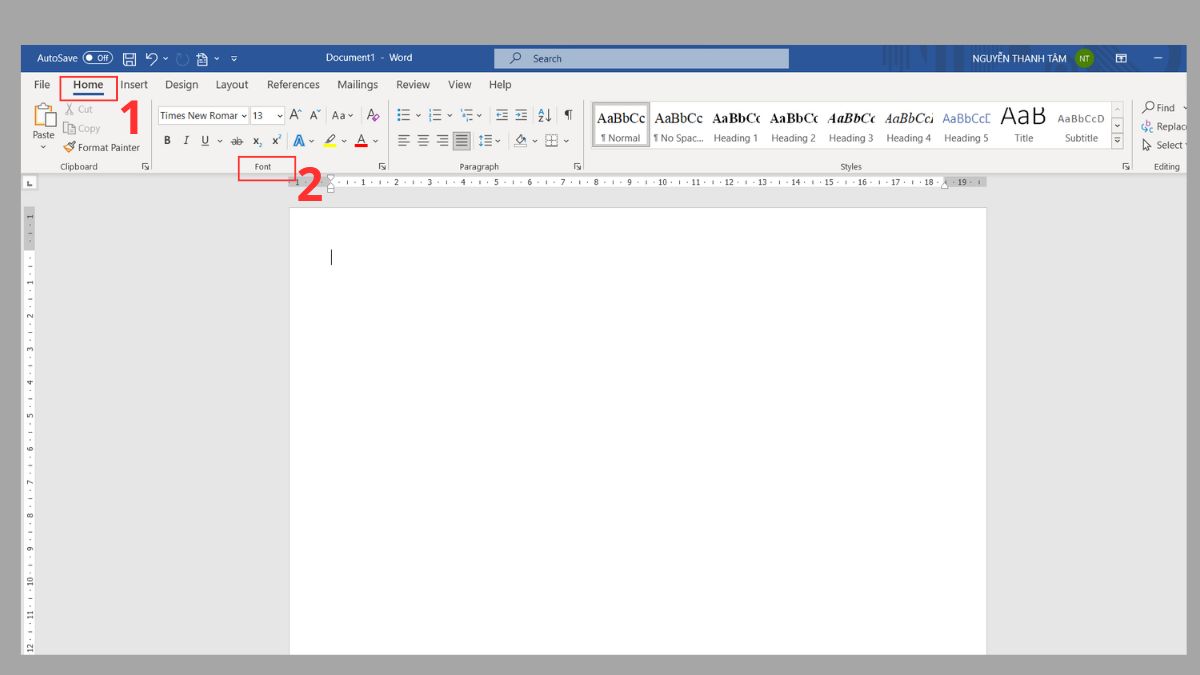Image resolution: width=1200 pixels, height=675 pixels.
Task: Open the font name dropdown
Action: [x=242, y=115]
